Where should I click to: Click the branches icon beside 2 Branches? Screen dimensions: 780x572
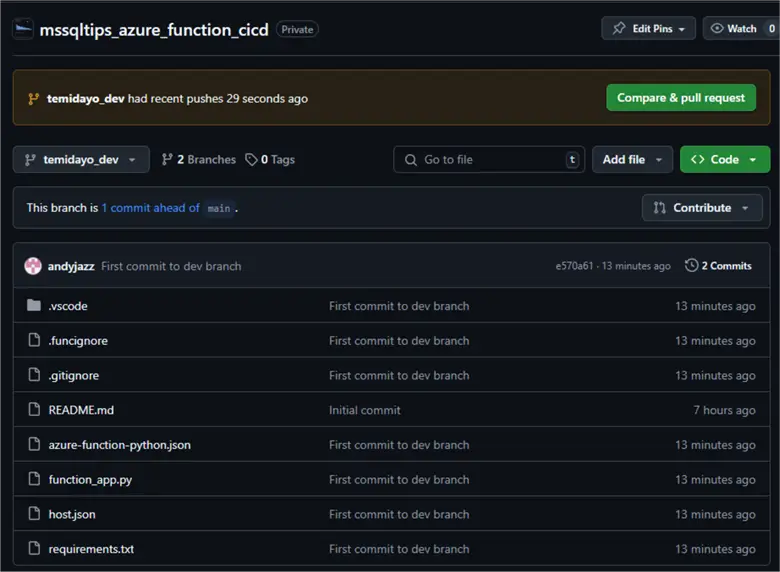[167, 160]
